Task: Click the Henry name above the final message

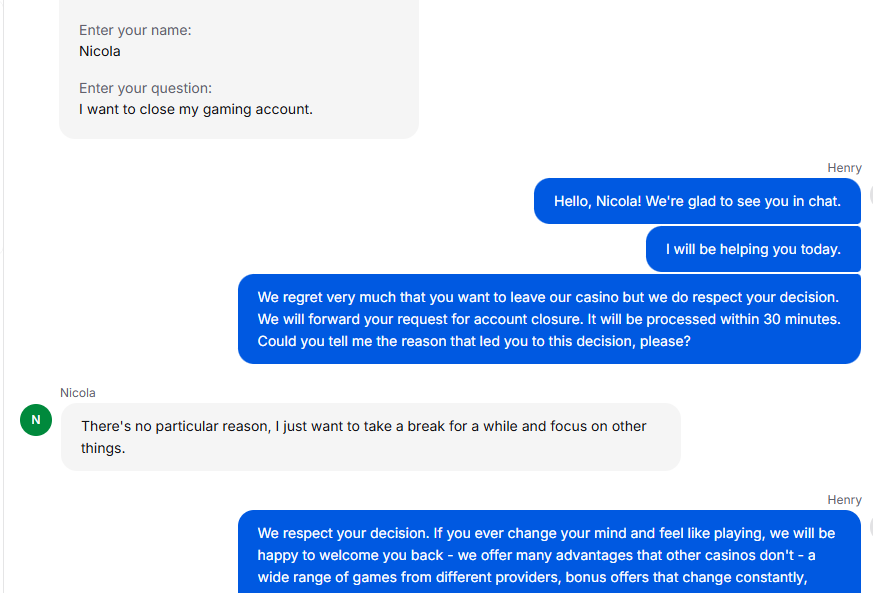Action: 844,500
